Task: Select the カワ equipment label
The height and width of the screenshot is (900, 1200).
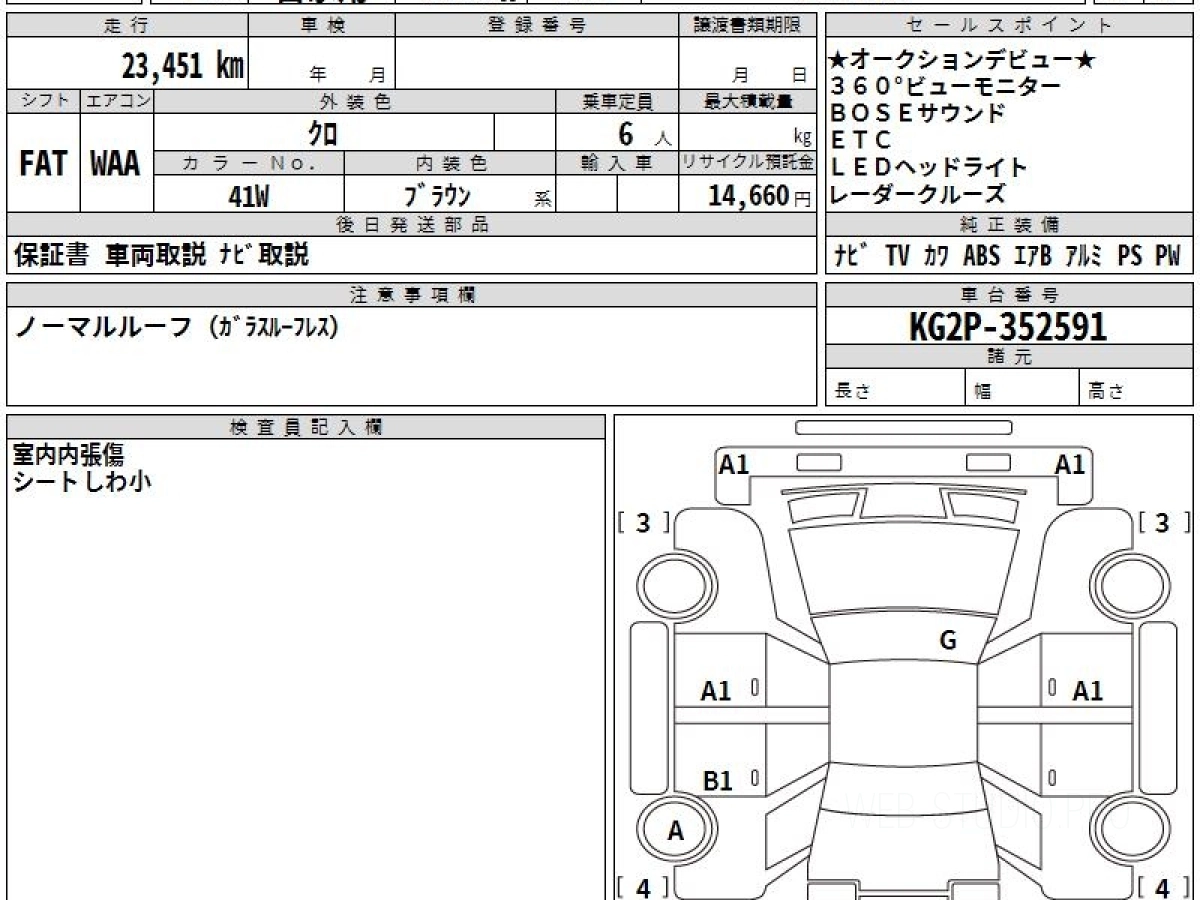Action: pos(937,256)
